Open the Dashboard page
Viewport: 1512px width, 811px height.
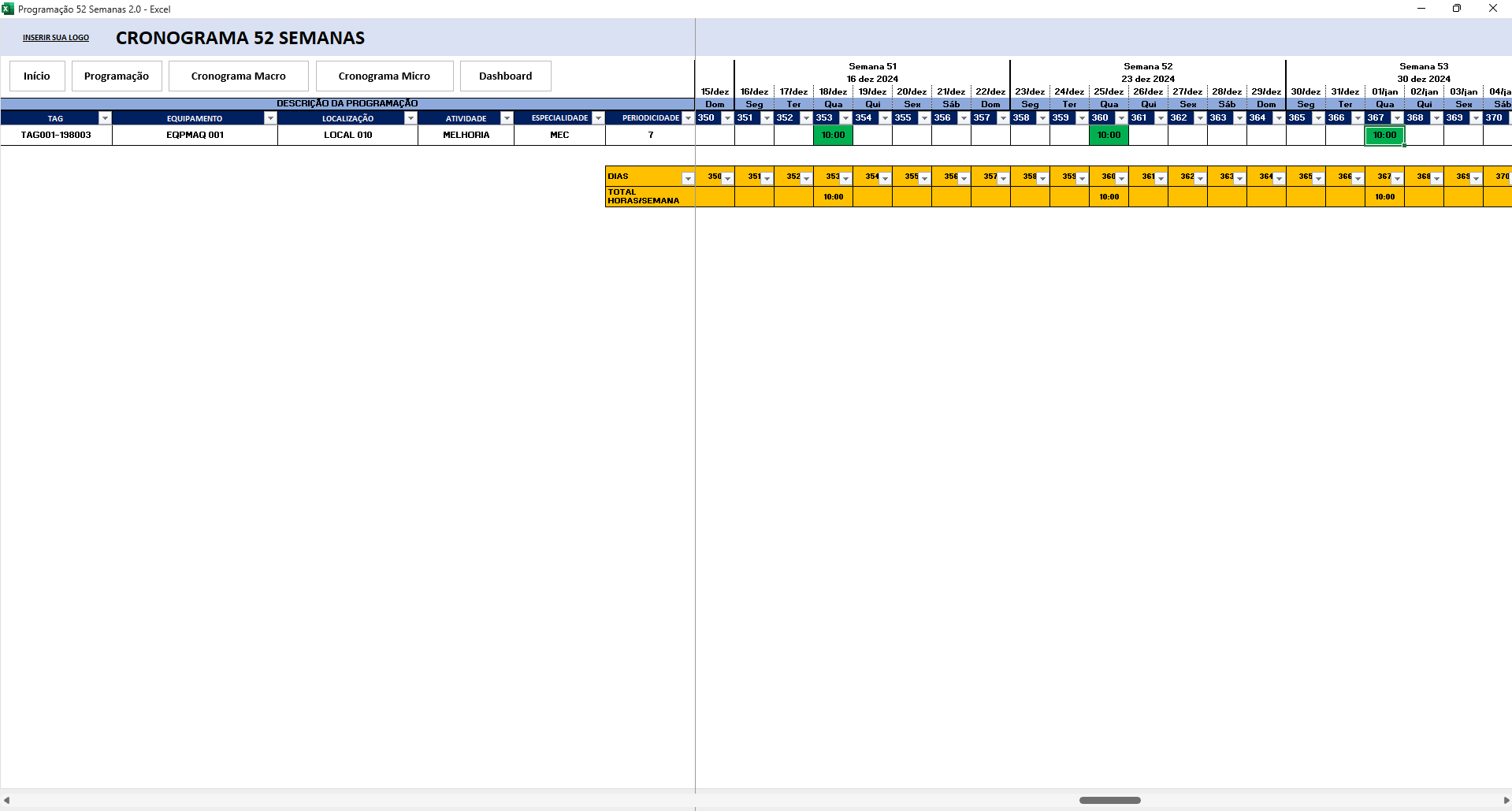pos(505,76)
